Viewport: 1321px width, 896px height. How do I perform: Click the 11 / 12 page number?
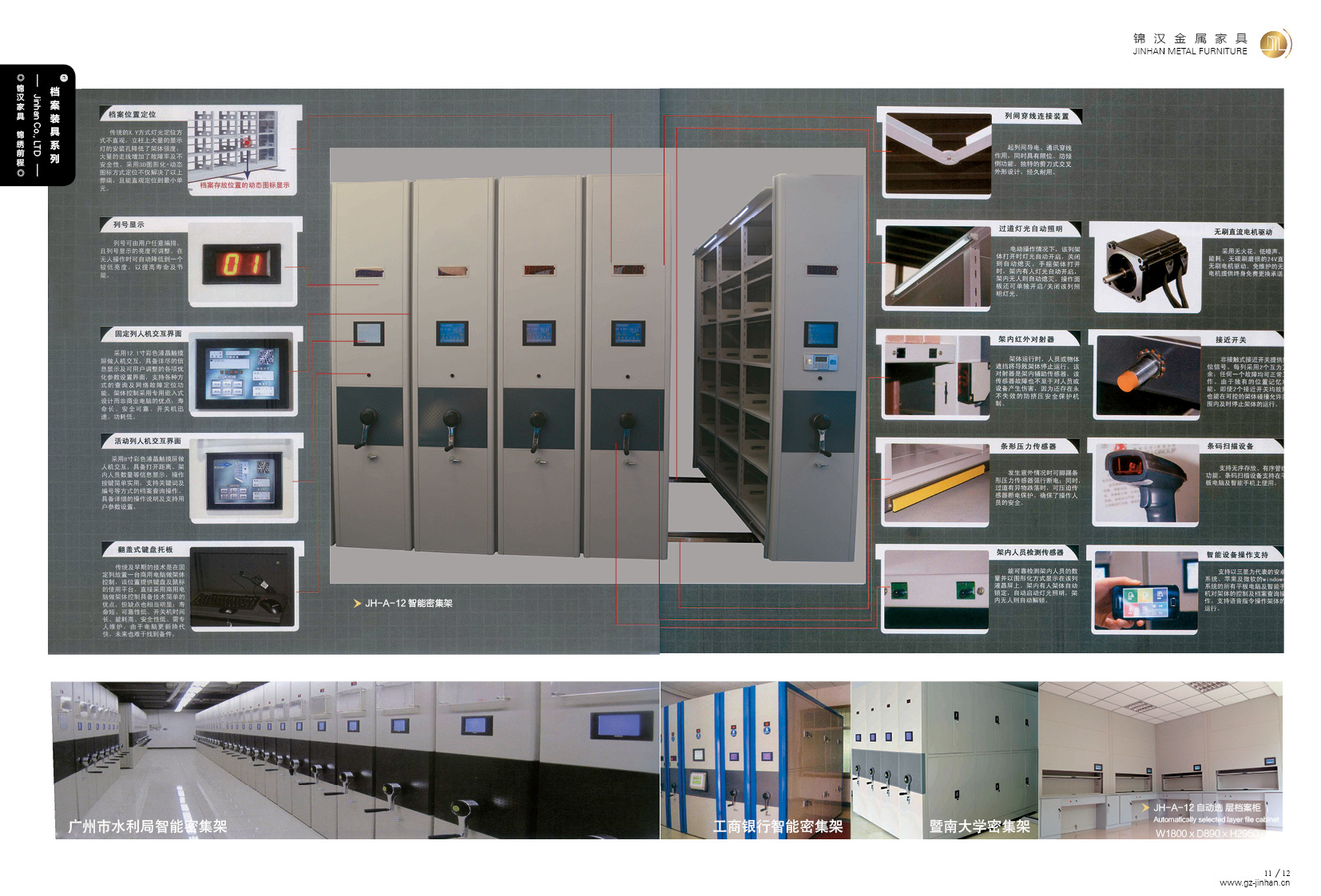[x=1276, y=873]
